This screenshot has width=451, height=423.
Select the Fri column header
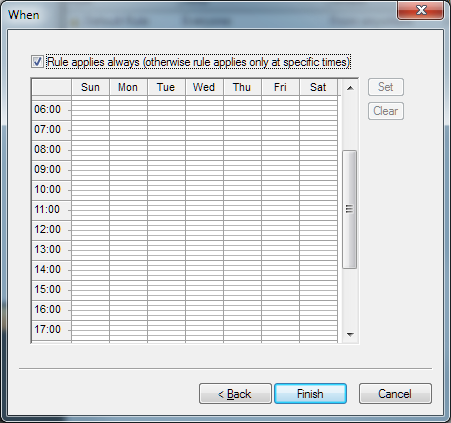[x=280, y=87]
